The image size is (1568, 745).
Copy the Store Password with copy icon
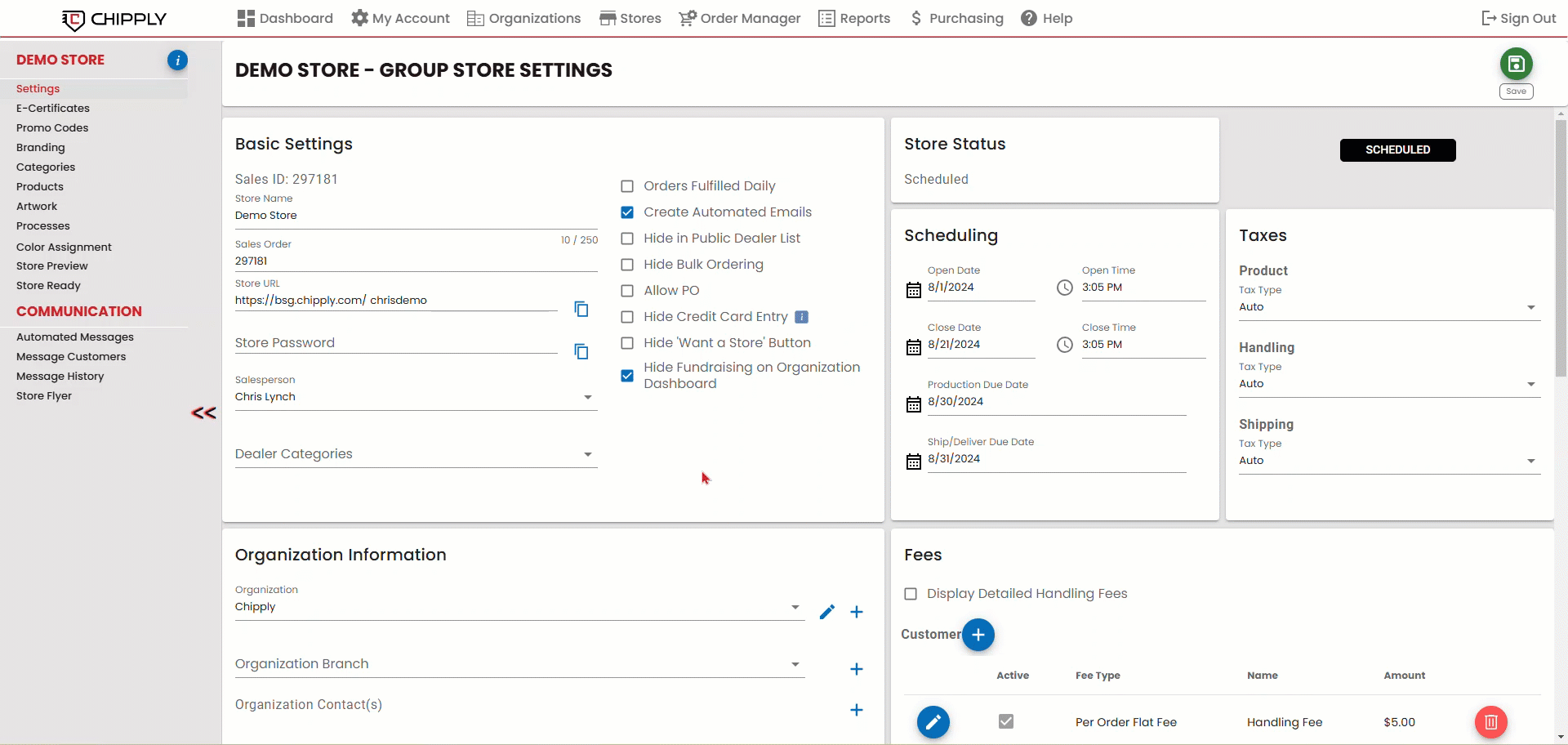(581, 351)
